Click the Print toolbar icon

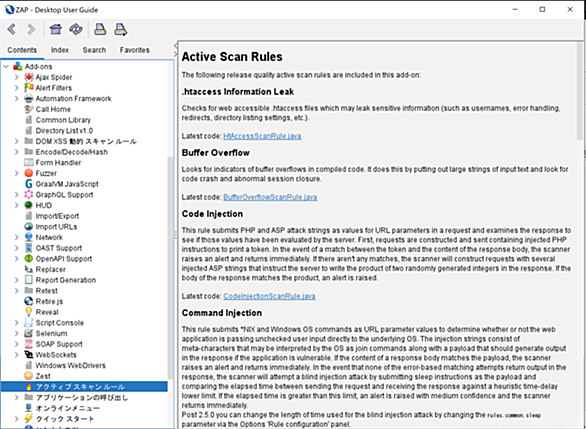tap(100, 29)
